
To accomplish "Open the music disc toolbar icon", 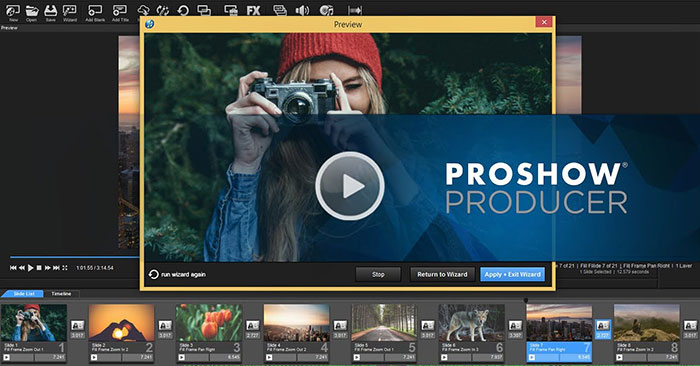I will coord(326,10).
